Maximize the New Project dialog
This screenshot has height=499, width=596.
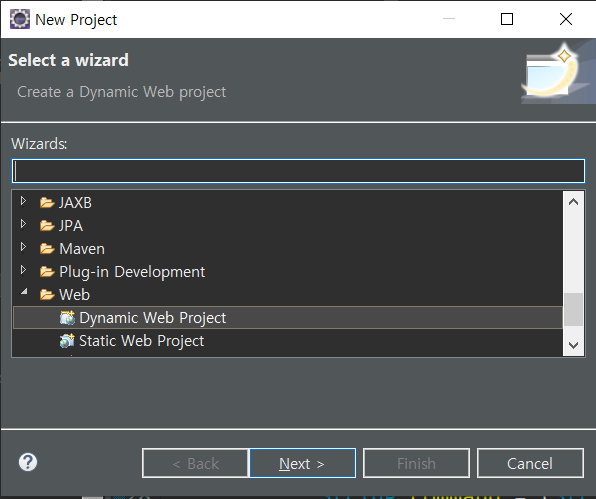pyautogui.click(x=507, y=19)
